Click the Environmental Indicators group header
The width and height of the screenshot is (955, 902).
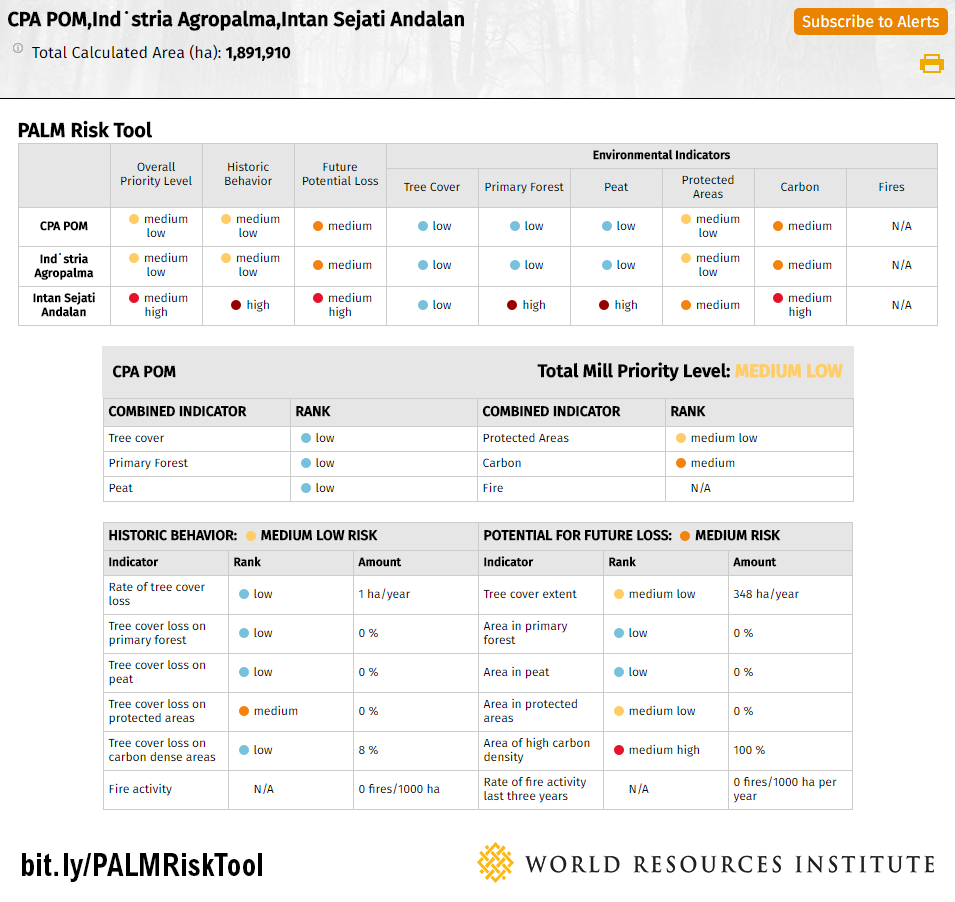pyautogui.click(x=661, y=155)
